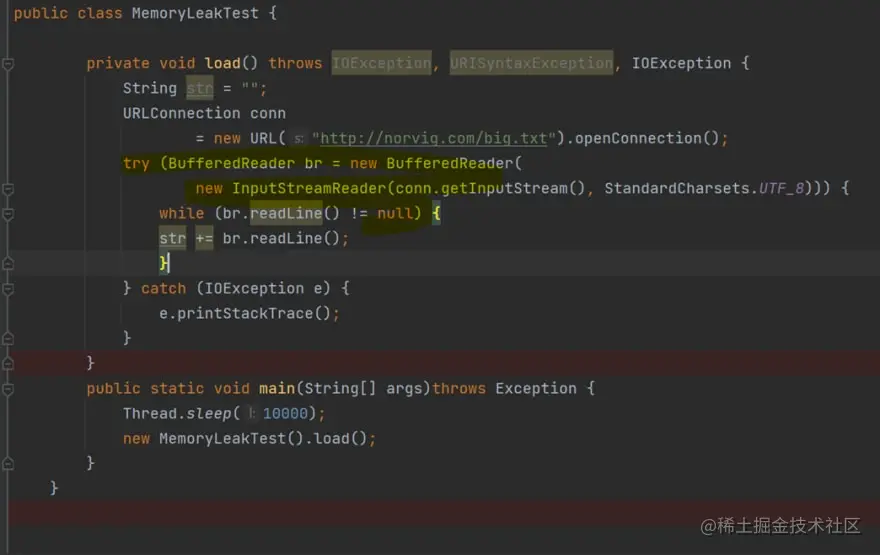Viewport: 880px width, 555px height.
Task: Click 'str' at the start of the += line
Action: 172,238
